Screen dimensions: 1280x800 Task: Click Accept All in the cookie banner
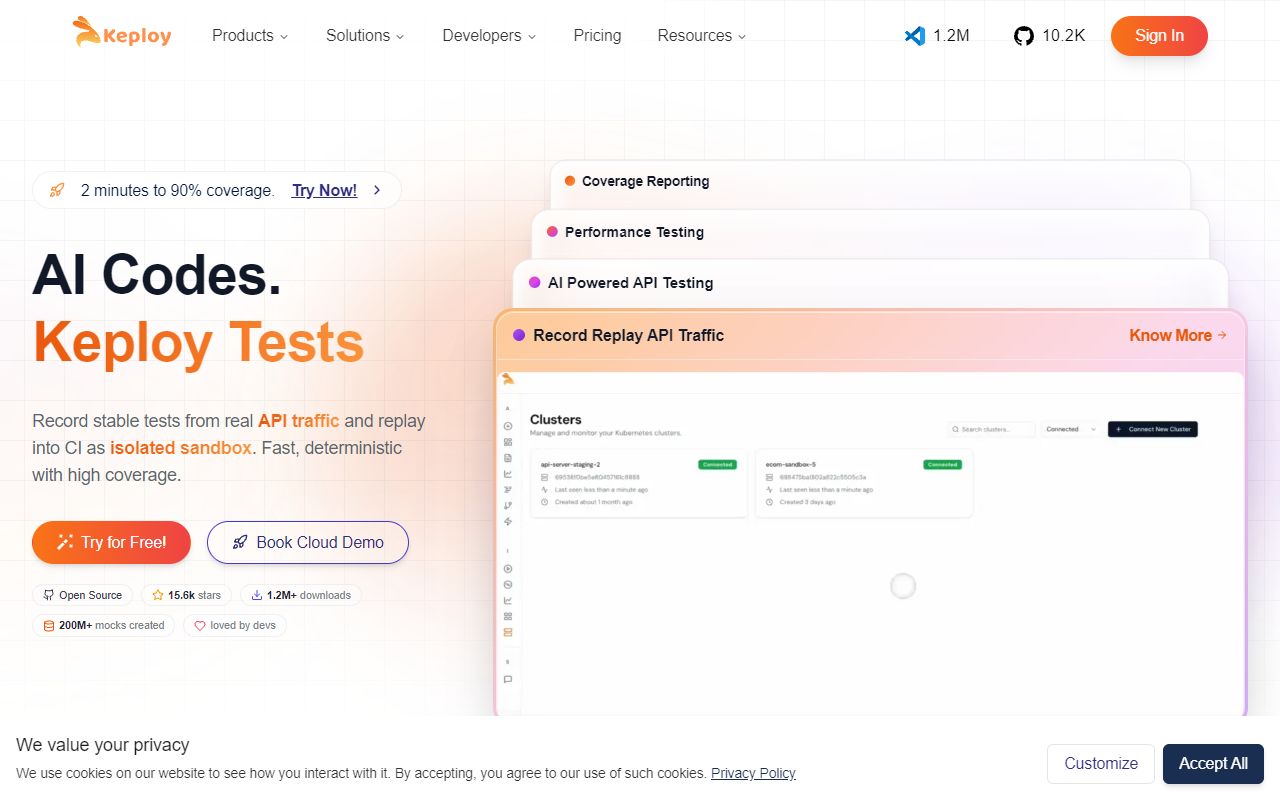(1213, 763)
